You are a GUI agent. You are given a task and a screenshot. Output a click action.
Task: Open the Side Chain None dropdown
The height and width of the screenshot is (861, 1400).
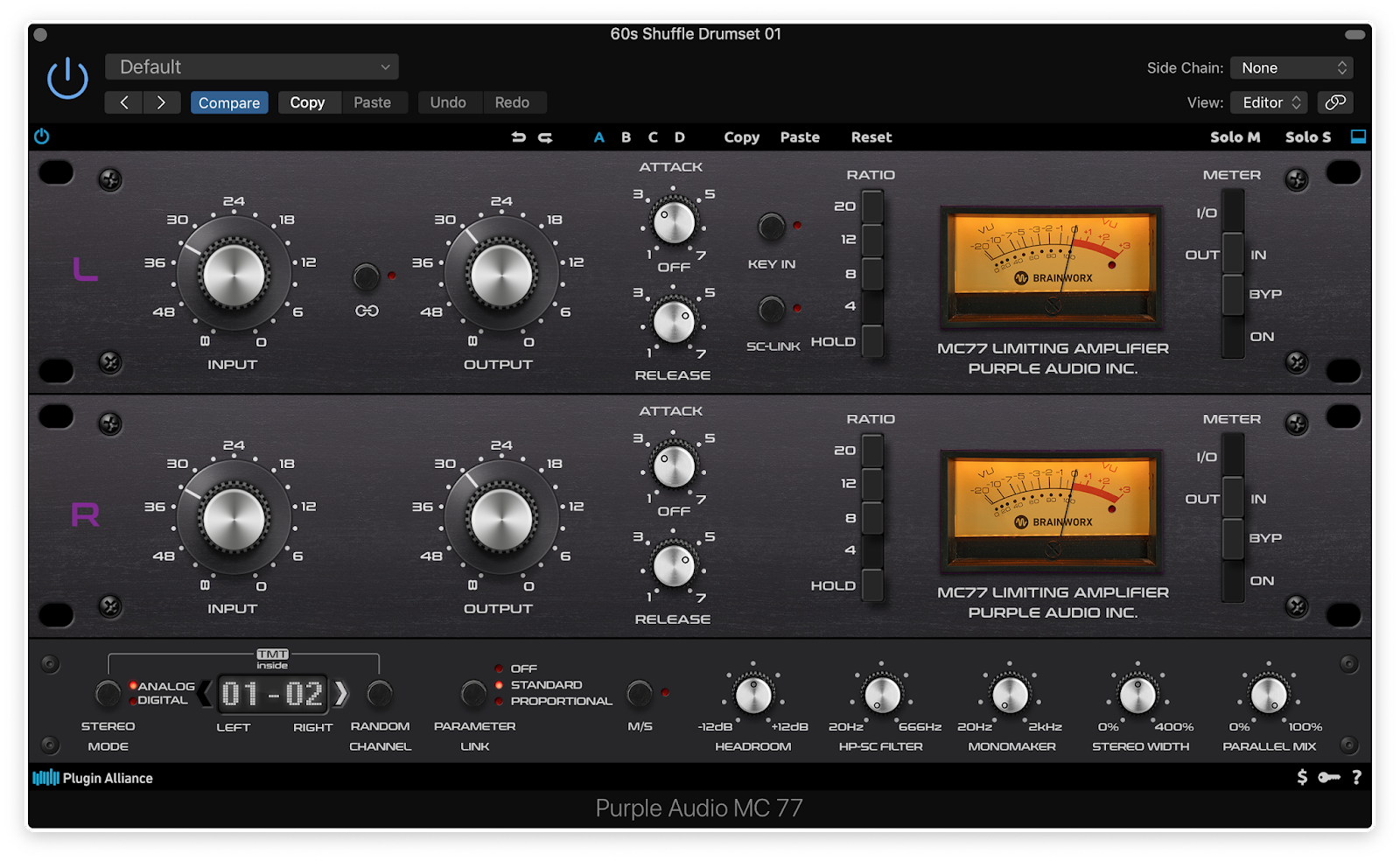pyautogui.click(x=1291, y=68)
